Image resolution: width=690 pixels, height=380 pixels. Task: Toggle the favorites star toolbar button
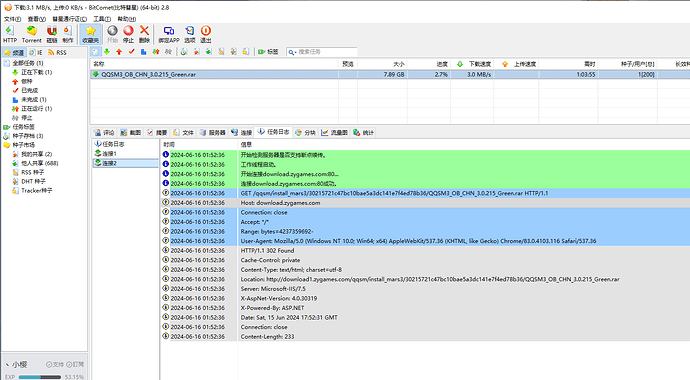point(91,34)
